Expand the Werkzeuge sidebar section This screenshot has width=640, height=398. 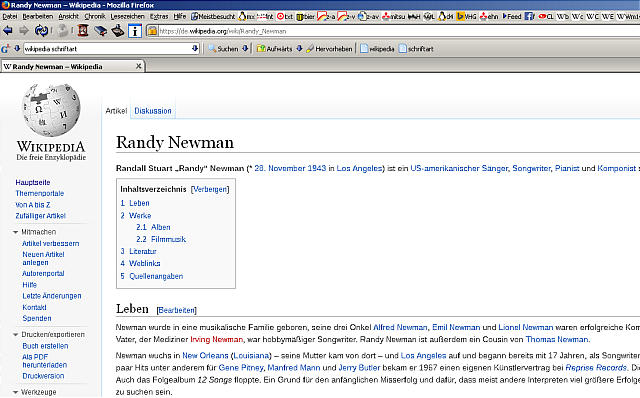point(16,392)
